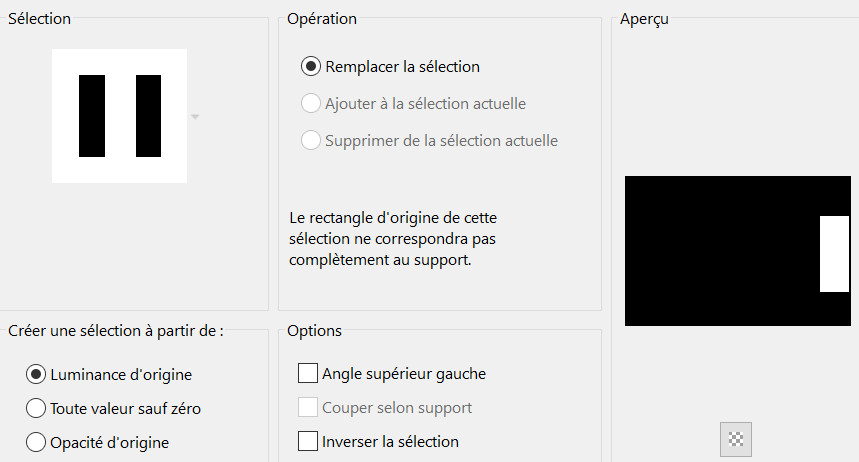Click the Opération group heading
The width and height of the screenshot is (859, 462).
click(x=321, y=18)
